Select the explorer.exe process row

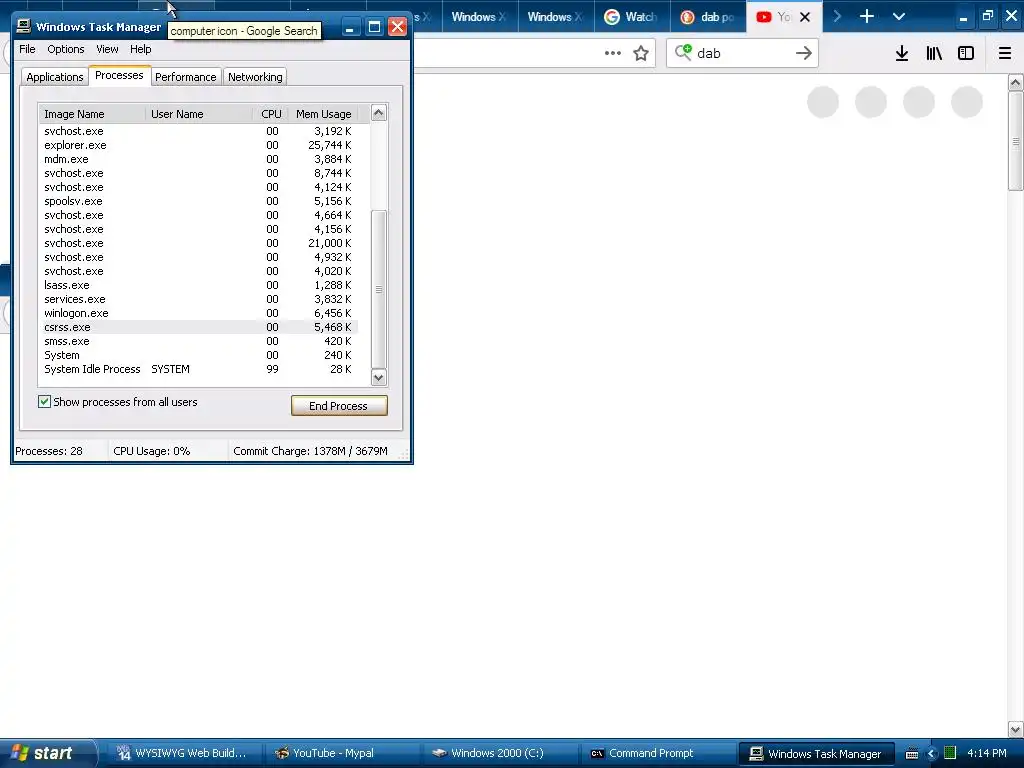pyautogui.click(x=199, y=145)
